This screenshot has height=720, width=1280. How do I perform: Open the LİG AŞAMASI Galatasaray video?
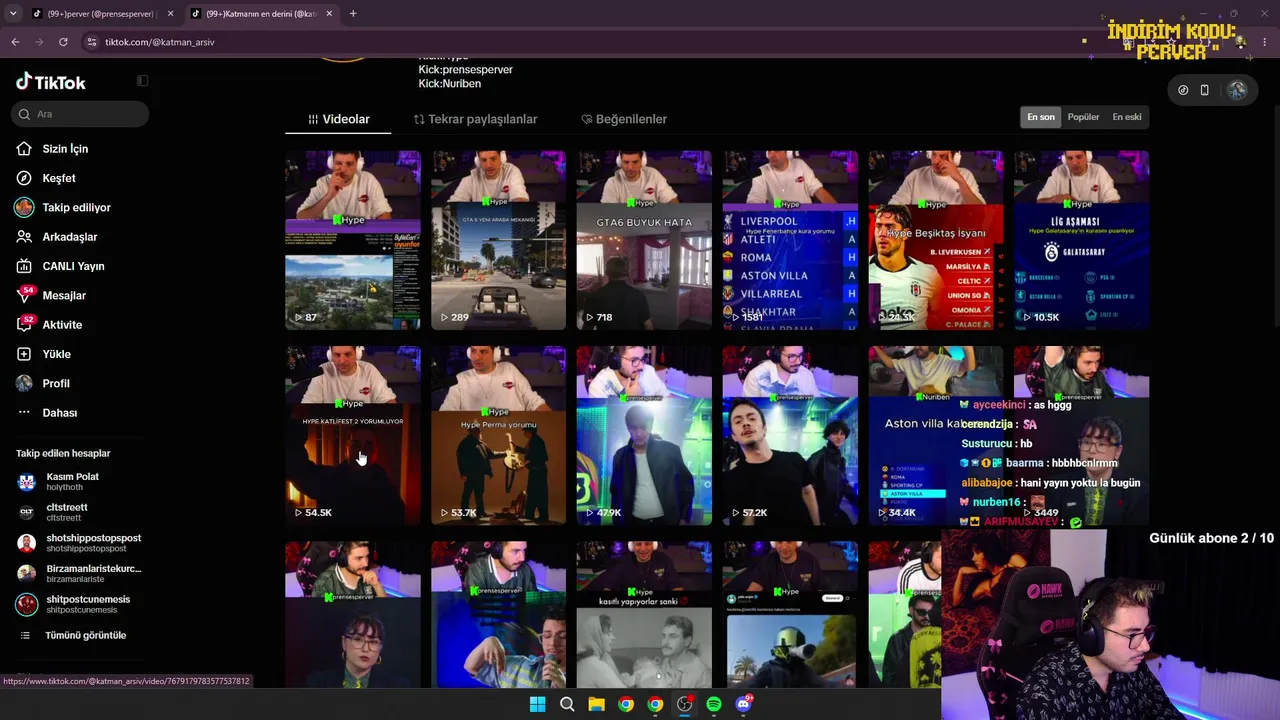[x=1081, y=240]
